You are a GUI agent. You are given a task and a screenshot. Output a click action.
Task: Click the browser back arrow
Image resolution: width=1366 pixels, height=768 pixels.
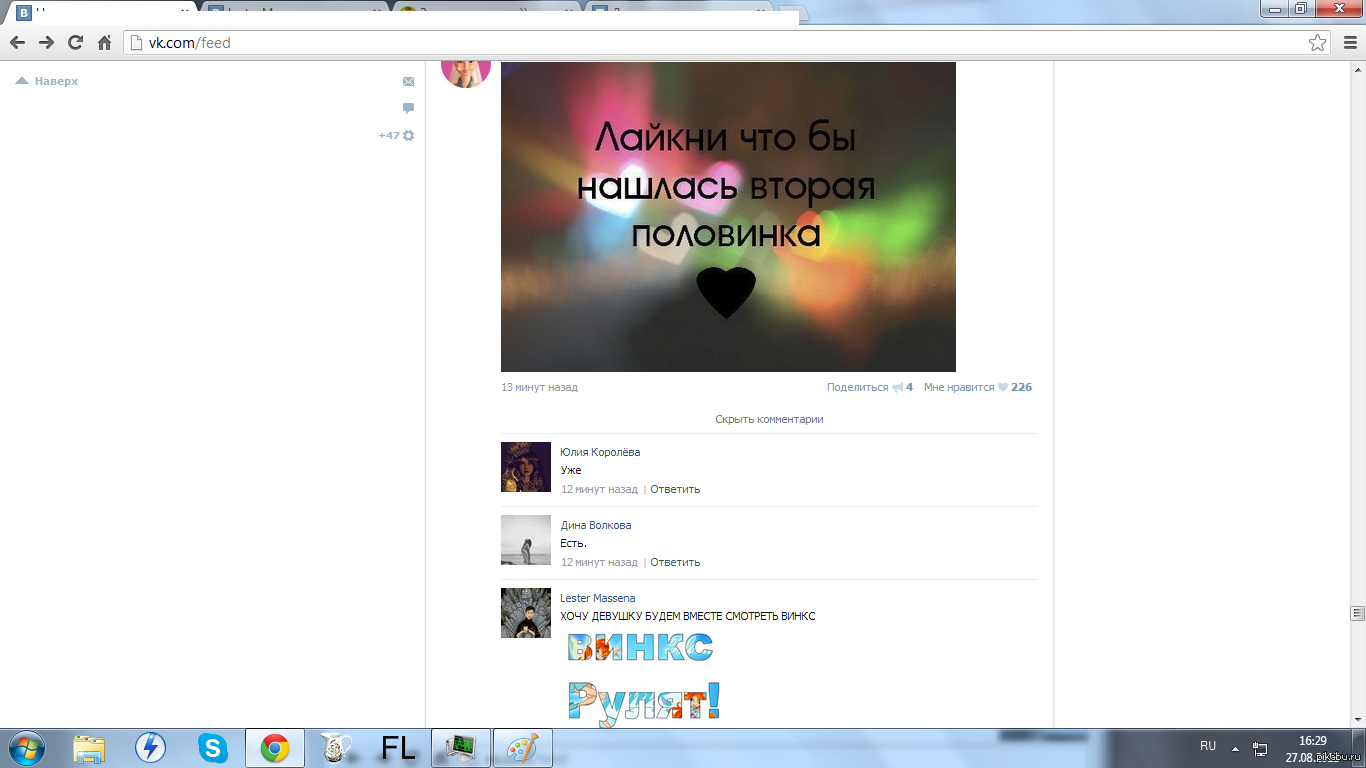[x=17, y=43]
